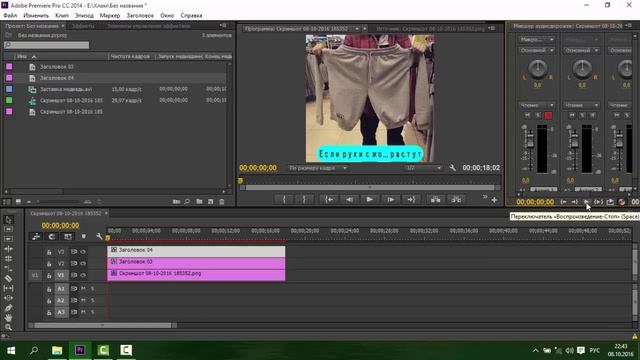Viewport: 640px width, 360px height.
Task: Solo audio track A2
Action: (93, 300)
